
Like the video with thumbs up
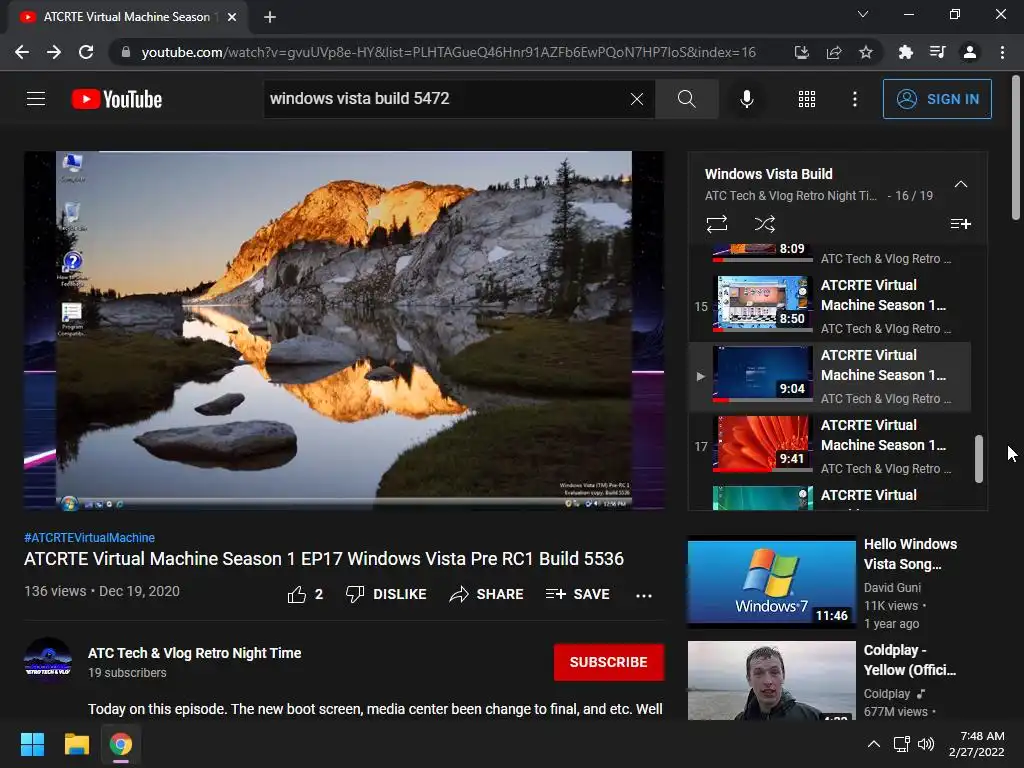tap(305, 594)
